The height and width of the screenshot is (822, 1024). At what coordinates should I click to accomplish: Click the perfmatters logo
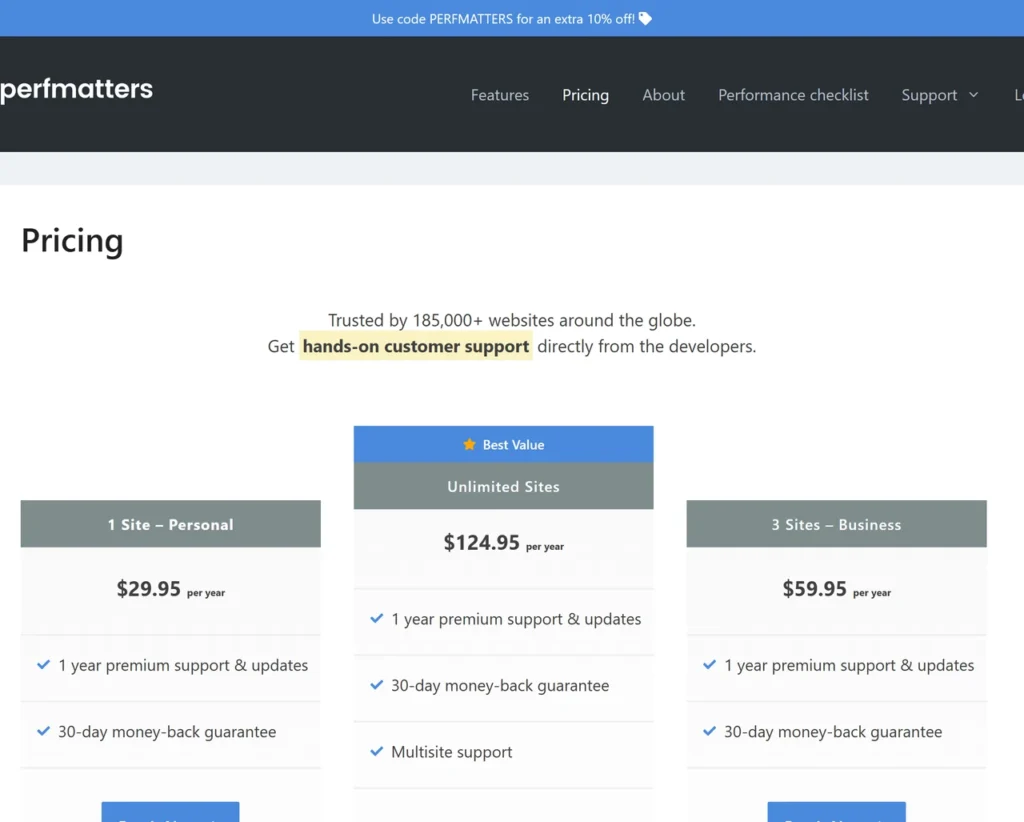click(x=76, y=89)
